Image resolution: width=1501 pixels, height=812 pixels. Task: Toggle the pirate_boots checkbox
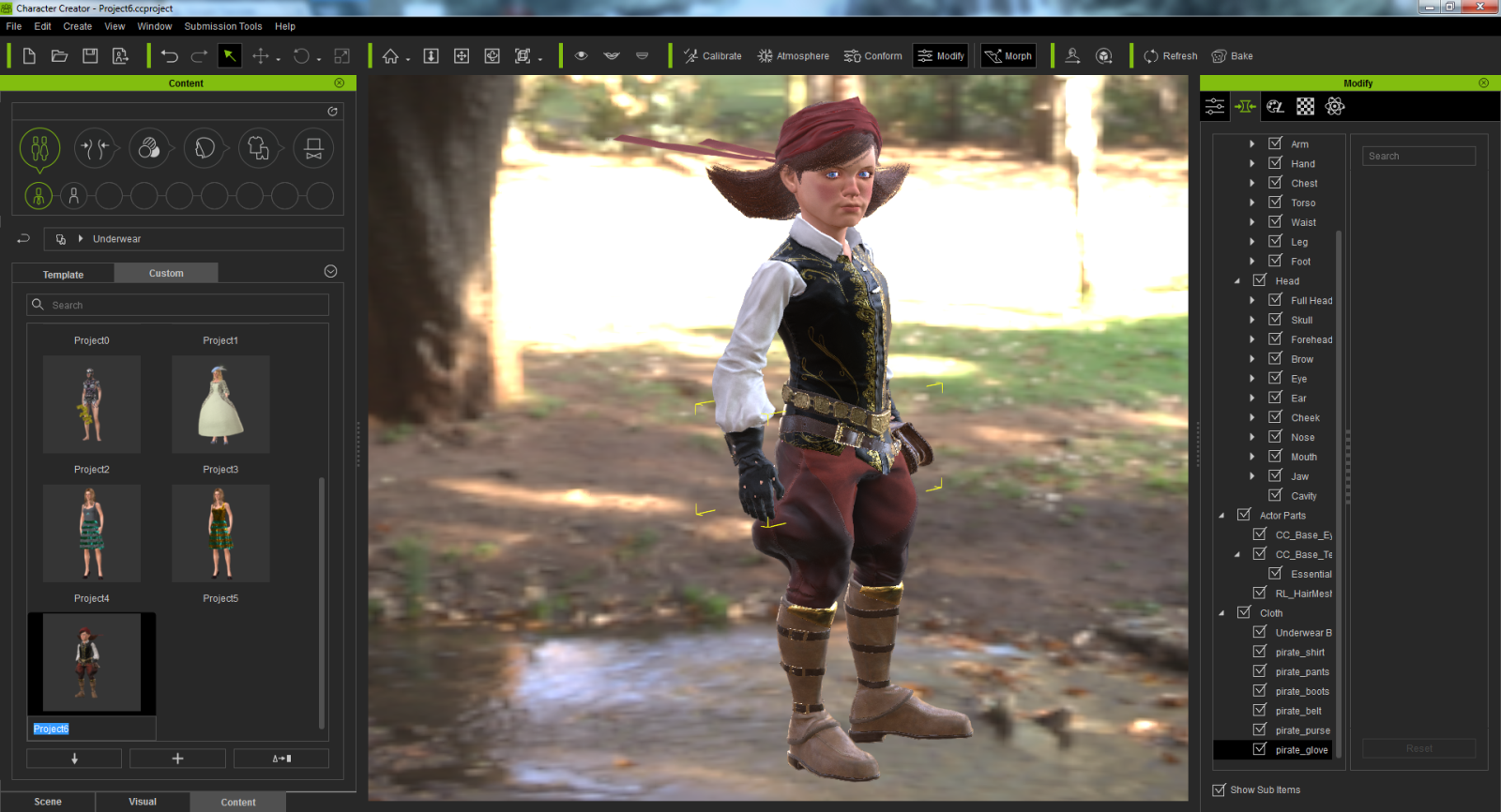(x=1260, y=690)
